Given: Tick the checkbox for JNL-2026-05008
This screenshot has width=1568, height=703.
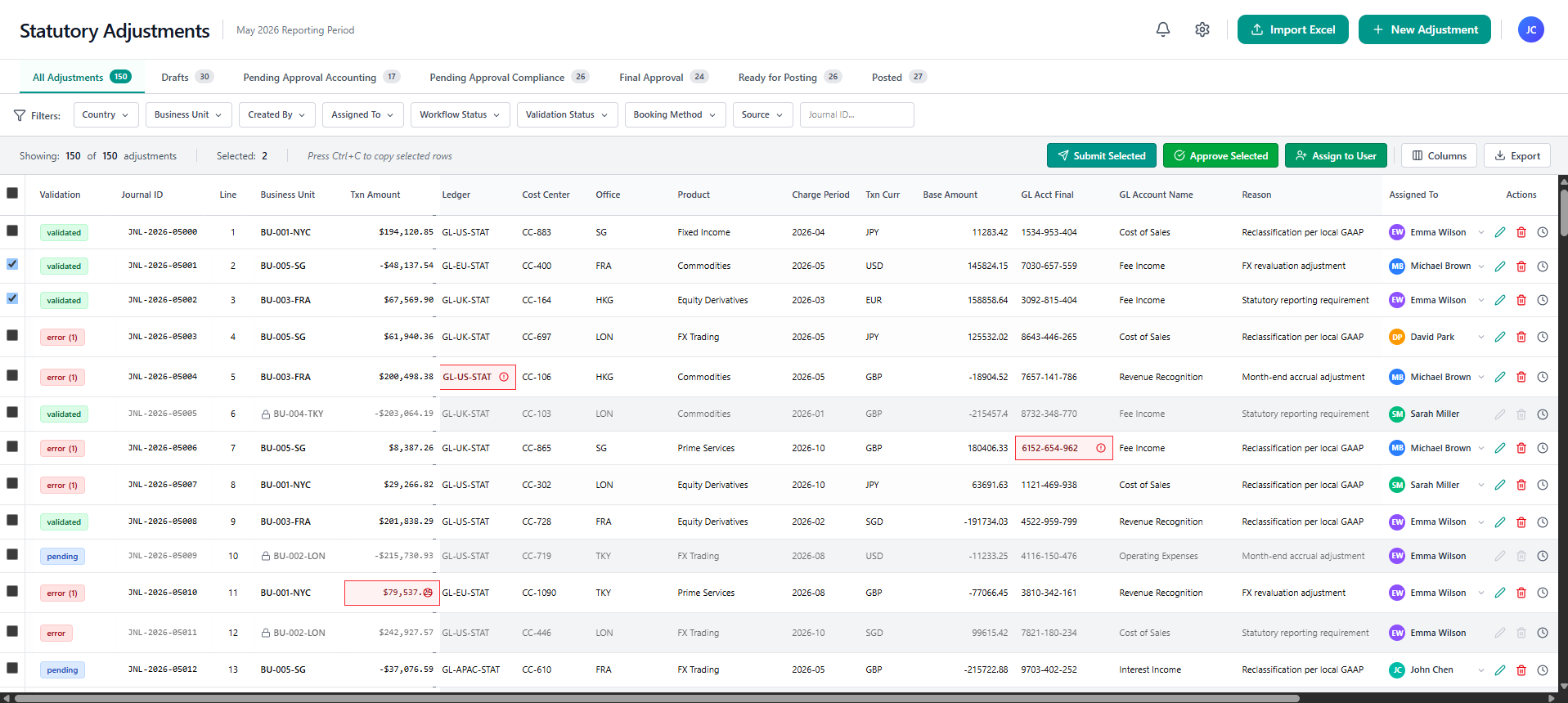Looking at the screenshot, I should [x=12, y=520].
